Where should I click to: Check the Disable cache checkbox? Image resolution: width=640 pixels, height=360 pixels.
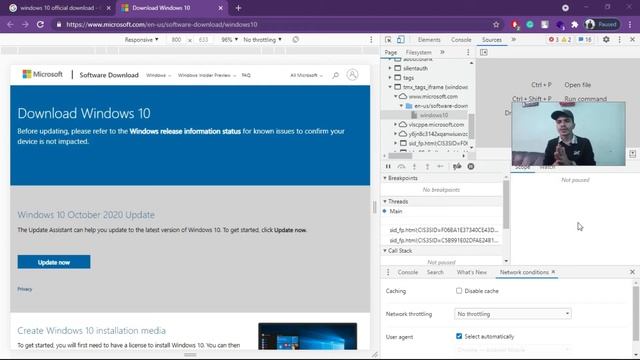tap(459, 291)
